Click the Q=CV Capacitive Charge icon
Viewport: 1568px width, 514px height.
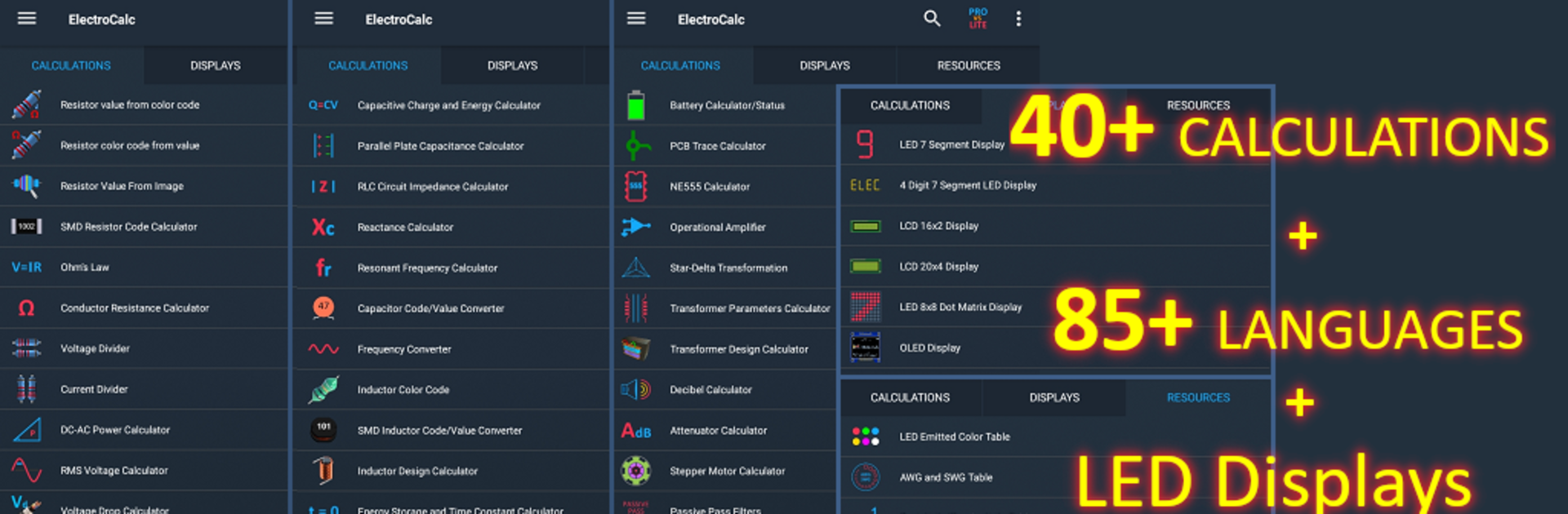[323, 105]
